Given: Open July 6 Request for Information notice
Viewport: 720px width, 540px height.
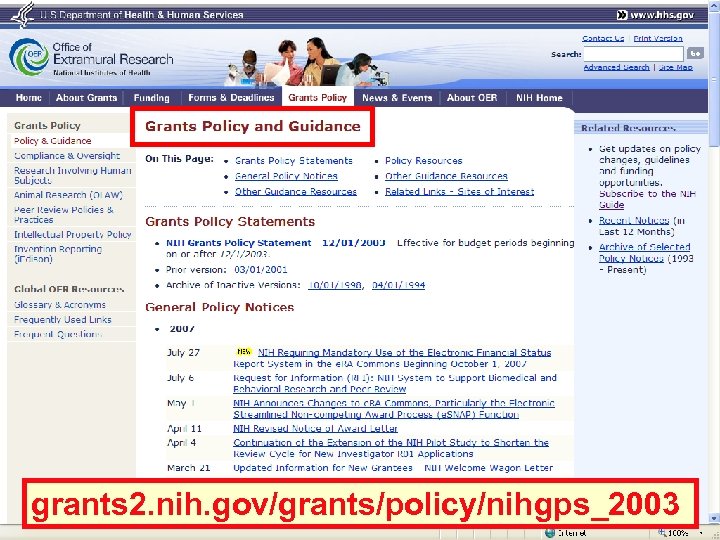Looking at the screenshot, I should coord(395,383).
